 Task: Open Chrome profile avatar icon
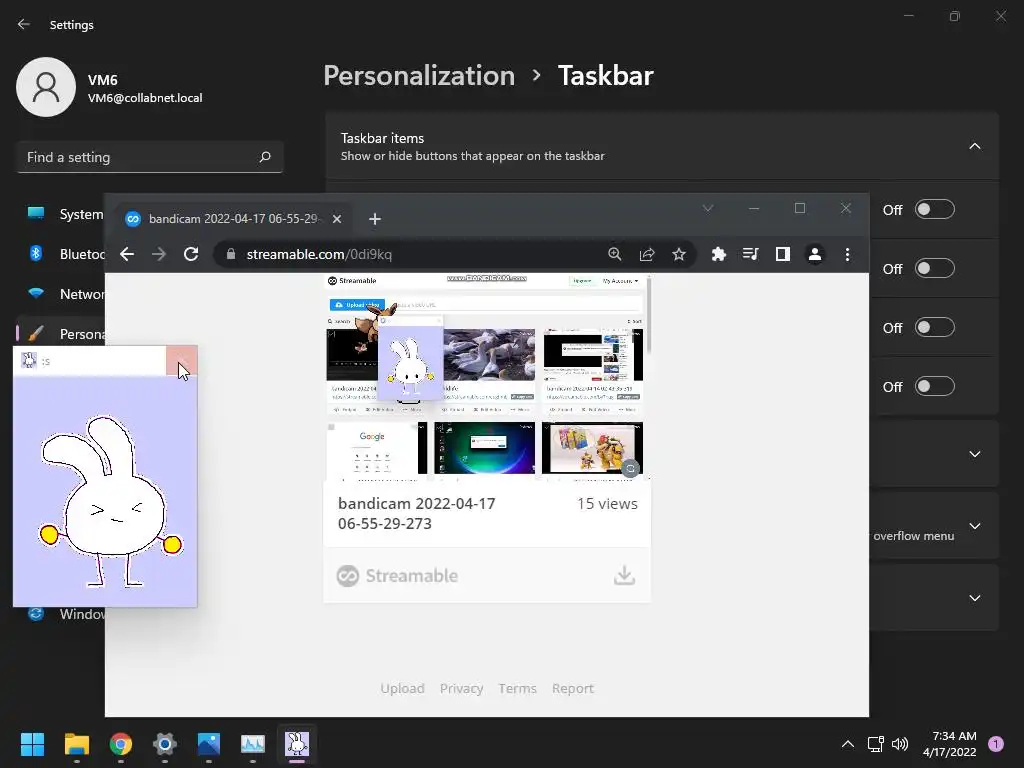pos(814,254)
